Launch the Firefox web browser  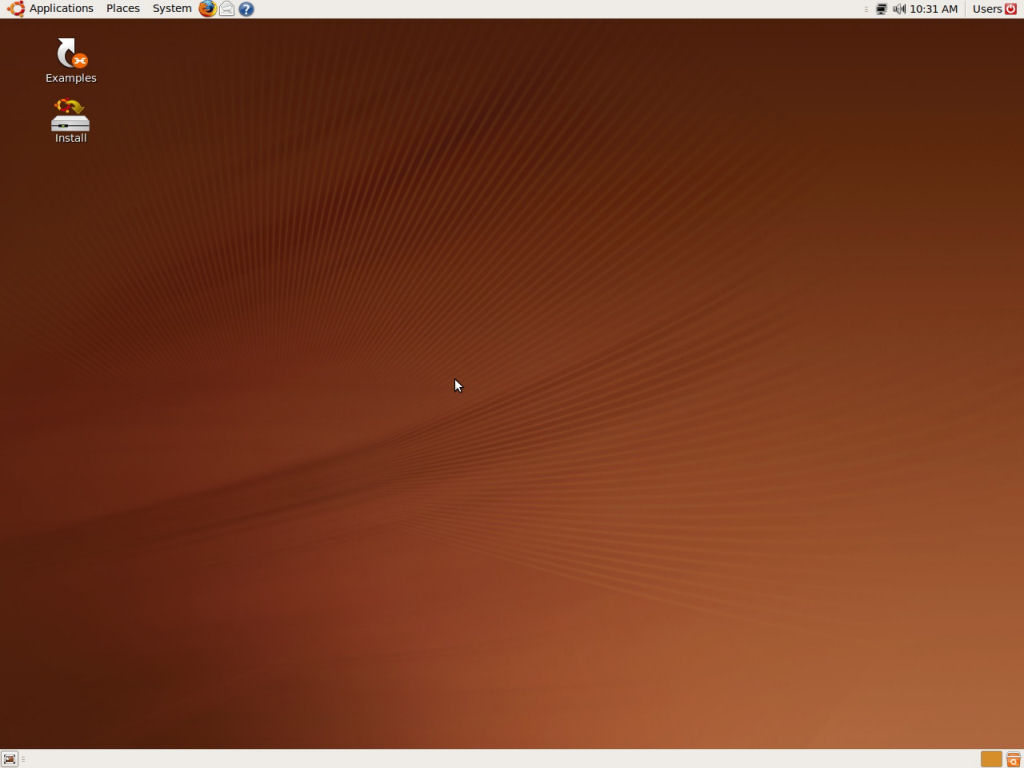point(207,9)
